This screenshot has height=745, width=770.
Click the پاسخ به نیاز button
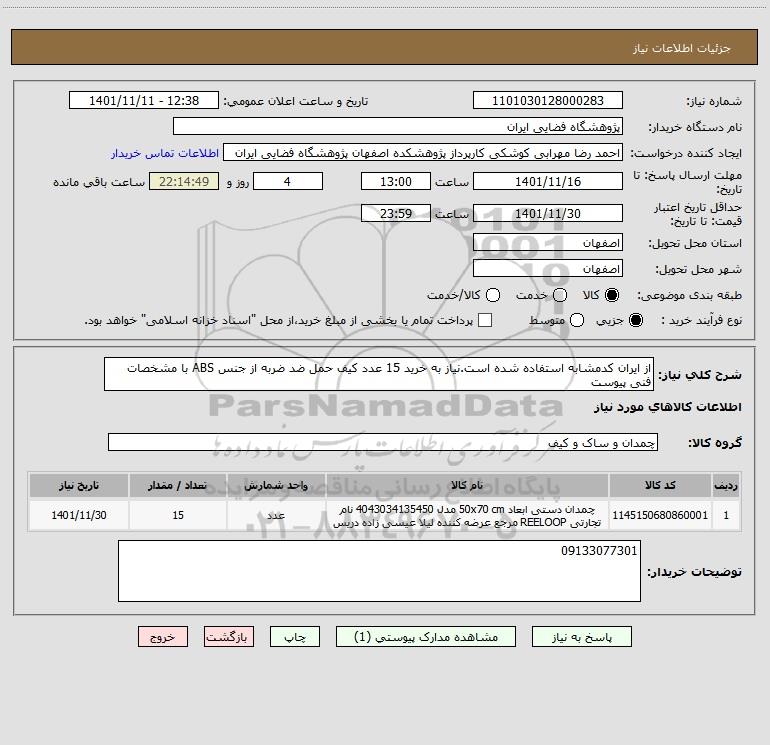coord(581,637)
